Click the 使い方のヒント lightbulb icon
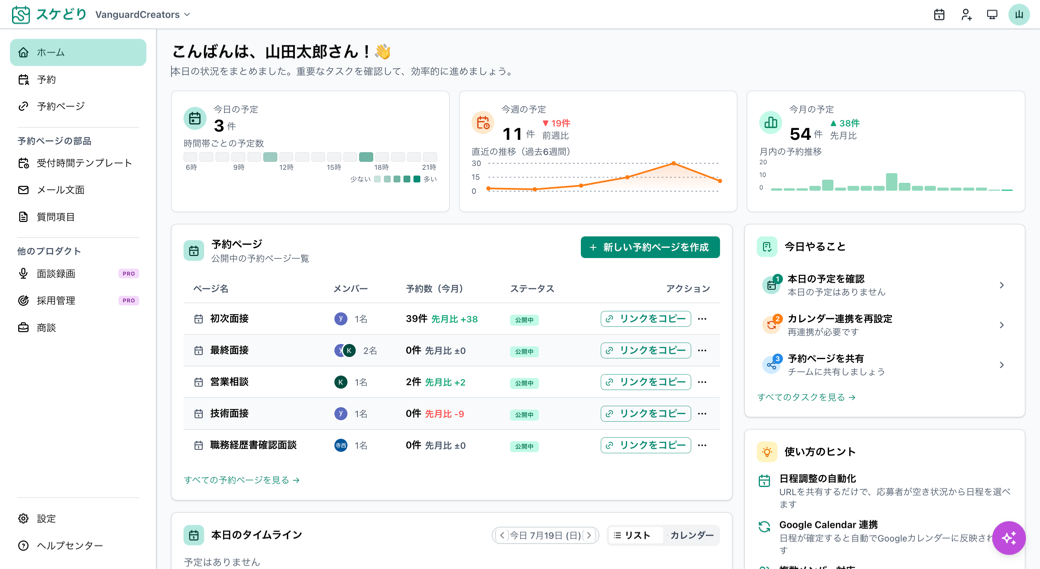 pos(767,452)
